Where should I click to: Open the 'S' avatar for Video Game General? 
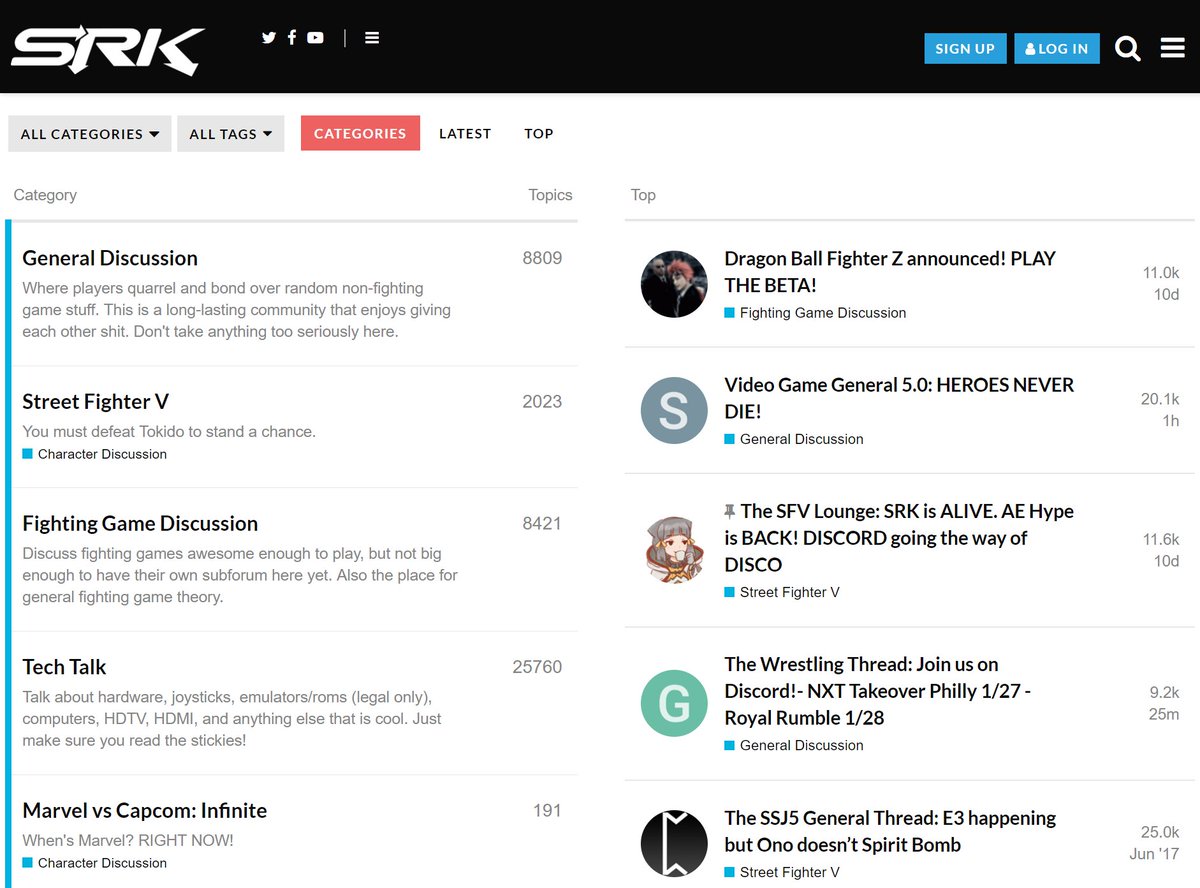click(x=674, y=411)
